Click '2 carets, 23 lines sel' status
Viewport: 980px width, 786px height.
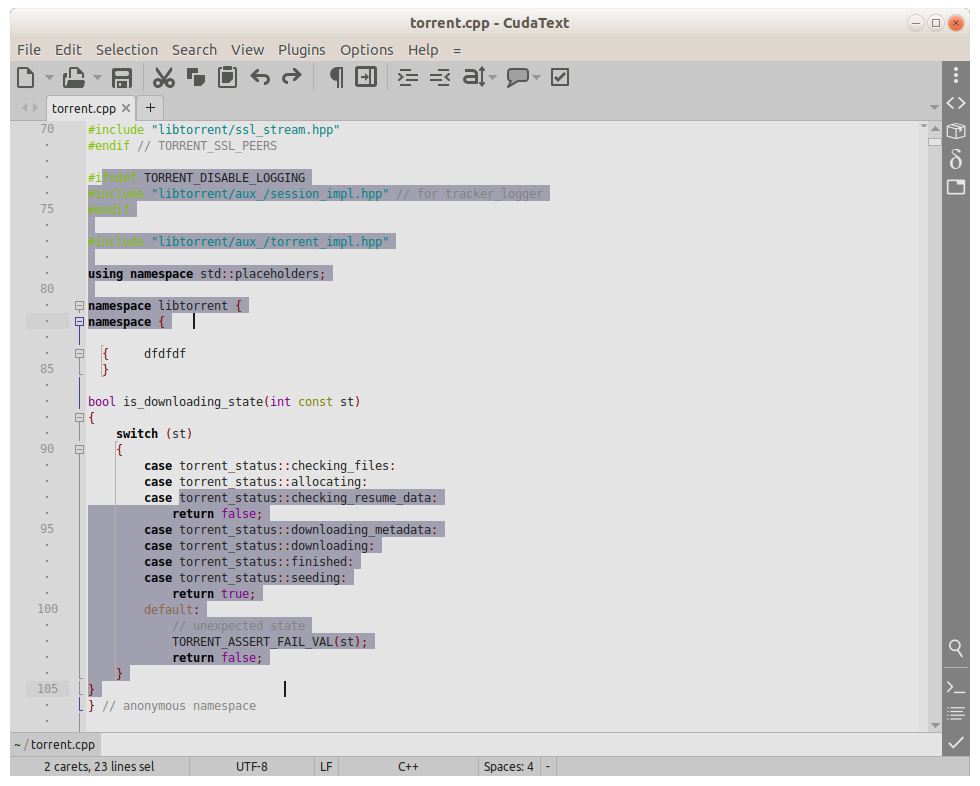(x=99, y=767)
